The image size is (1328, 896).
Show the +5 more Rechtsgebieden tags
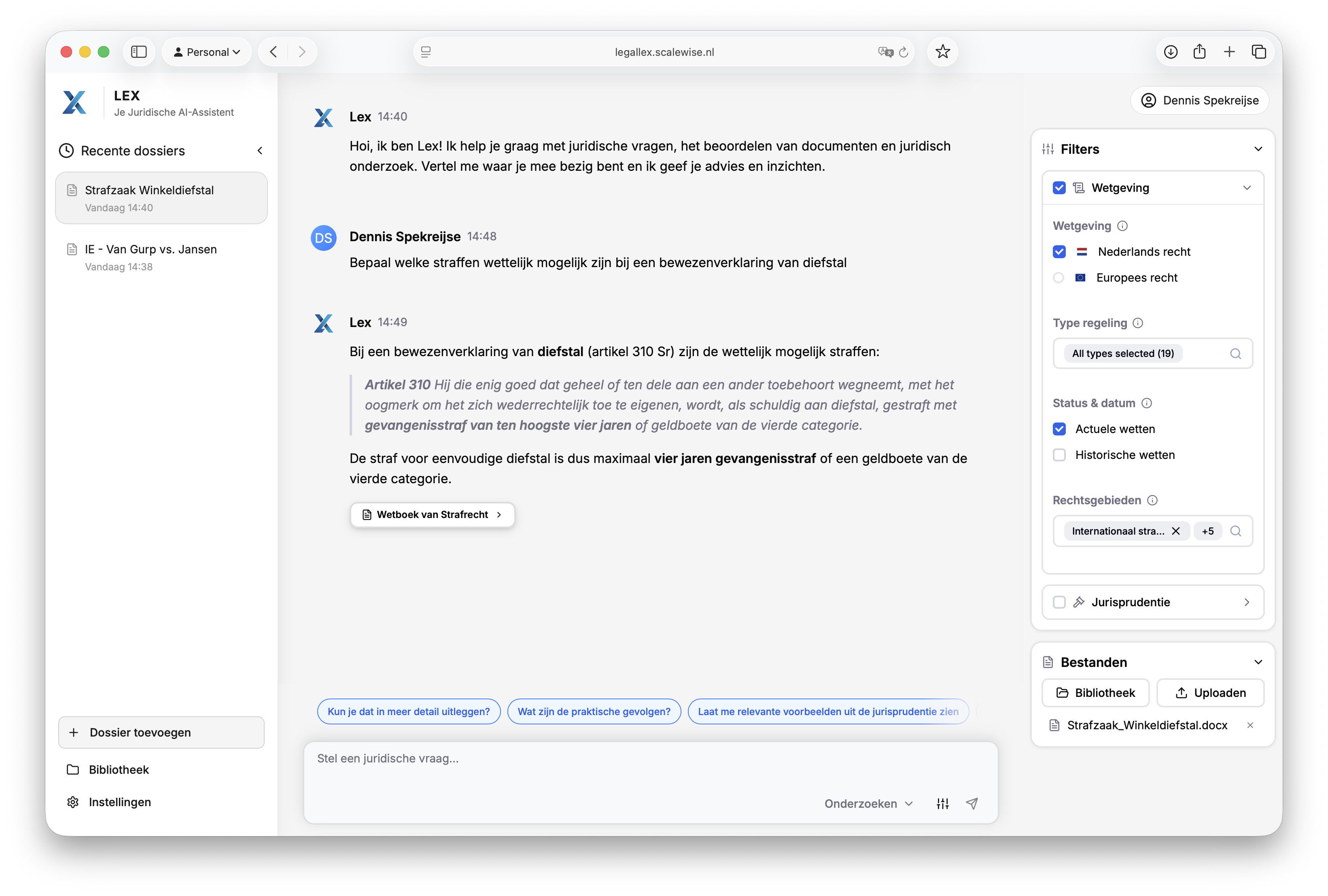click(1207, 531)
